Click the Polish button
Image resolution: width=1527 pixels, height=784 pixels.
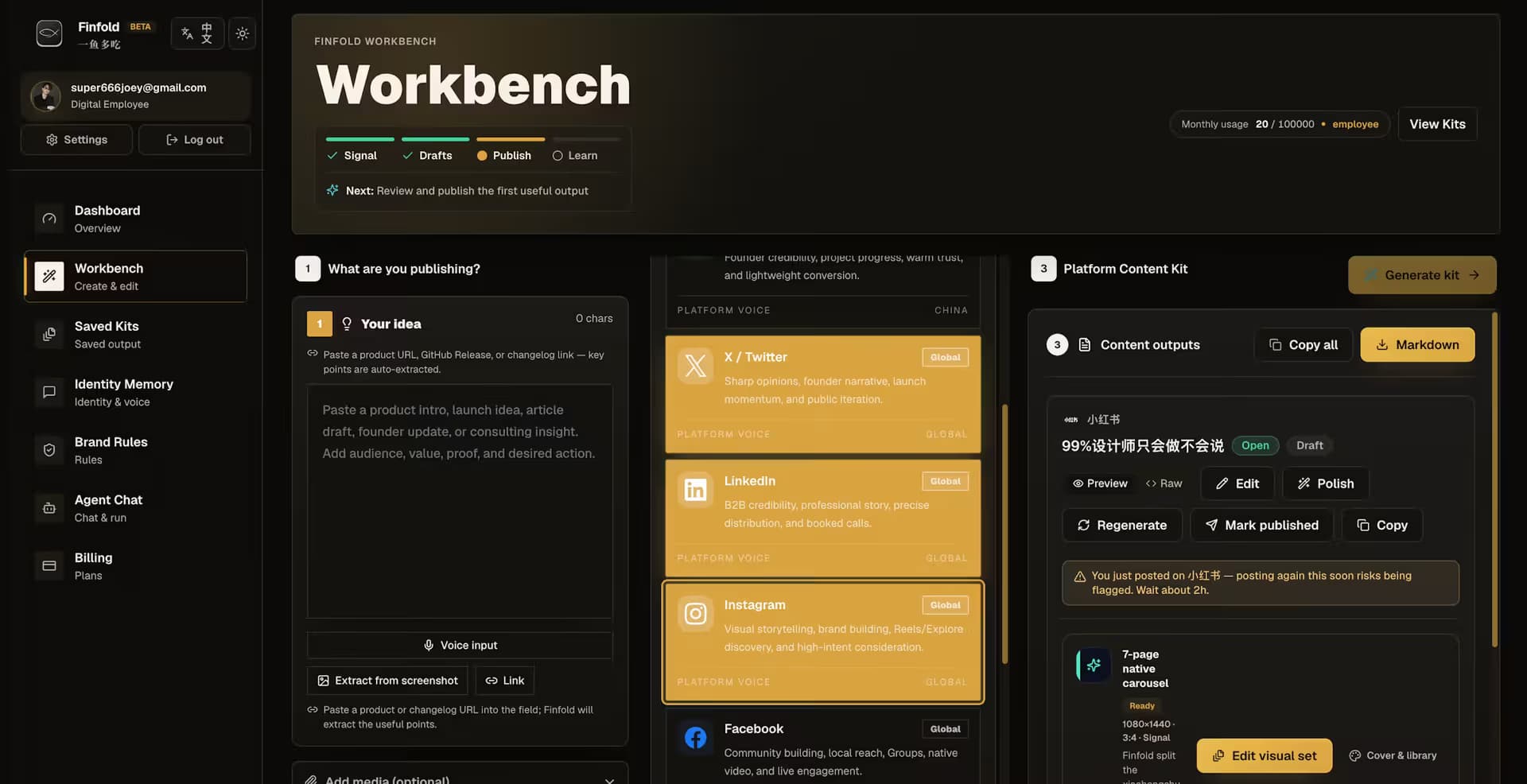point(1325,483)
